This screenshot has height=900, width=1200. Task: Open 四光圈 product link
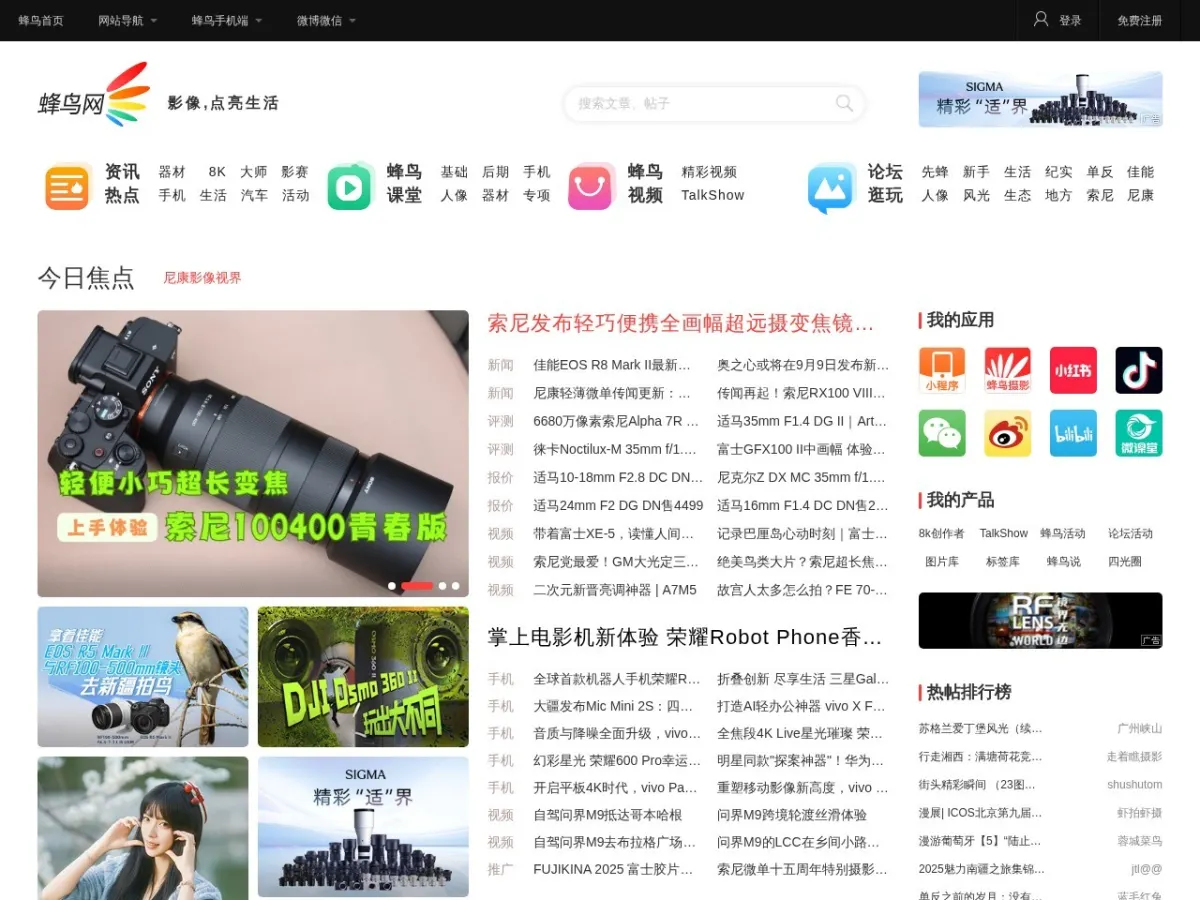tap(1125, 562)
